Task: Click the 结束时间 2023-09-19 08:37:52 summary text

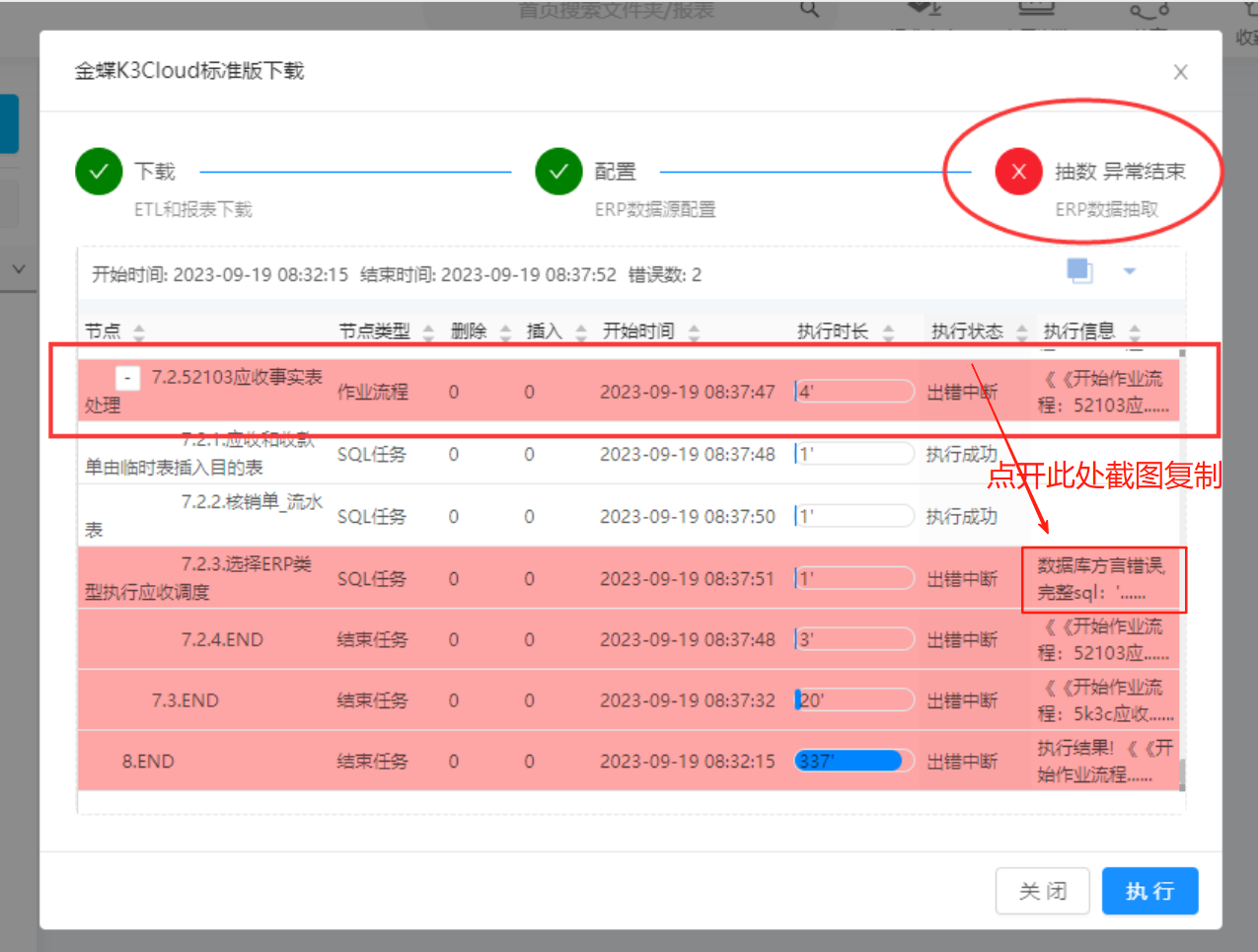Action: pyautogui.click(x=488, y=274)
